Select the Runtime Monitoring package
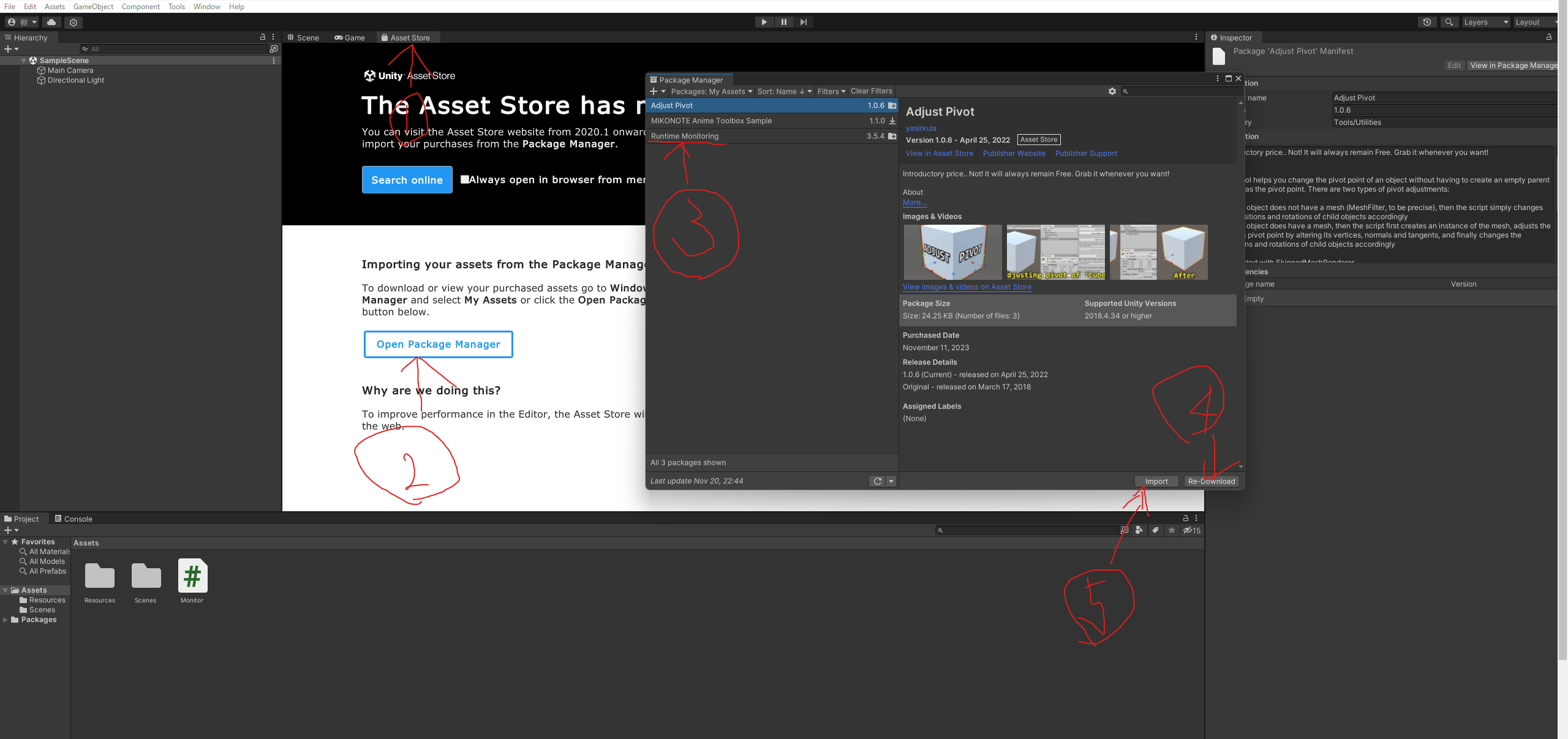 tap(685, 136)
